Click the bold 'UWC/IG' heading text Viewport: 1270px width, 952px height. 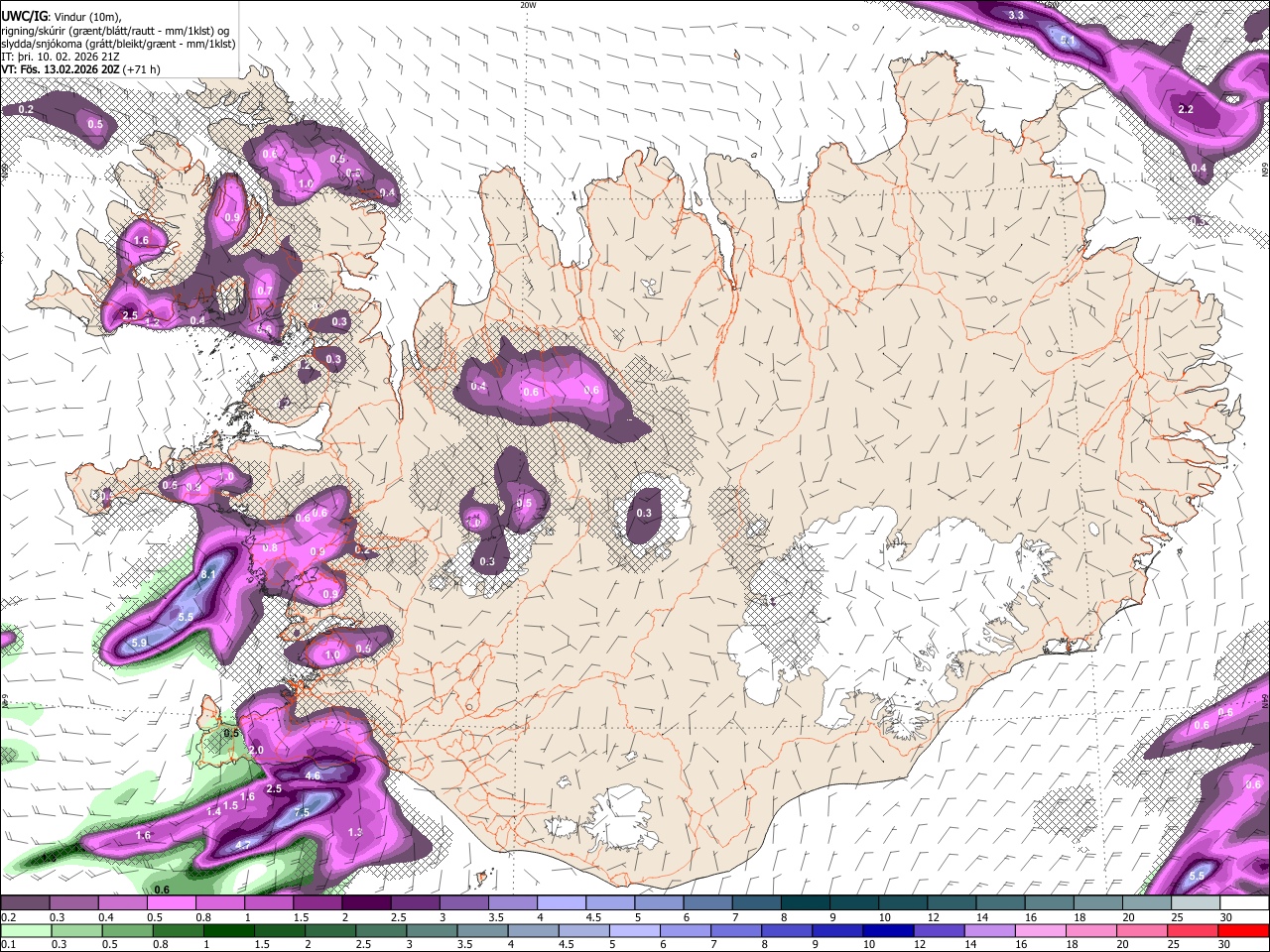pos(23,17)
